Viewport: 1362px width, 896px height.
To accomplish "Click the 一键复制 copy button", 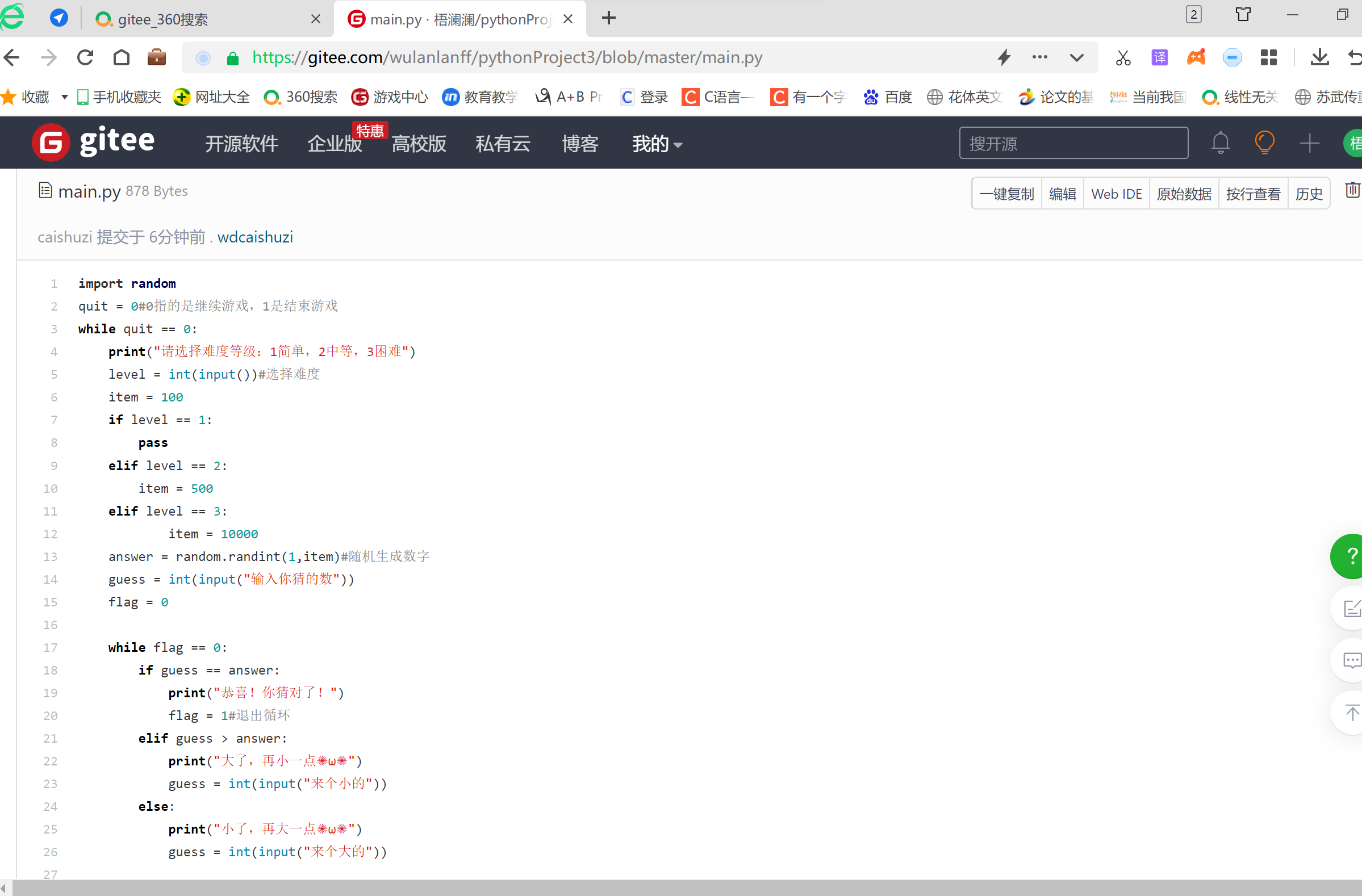I will [1006, 194].
